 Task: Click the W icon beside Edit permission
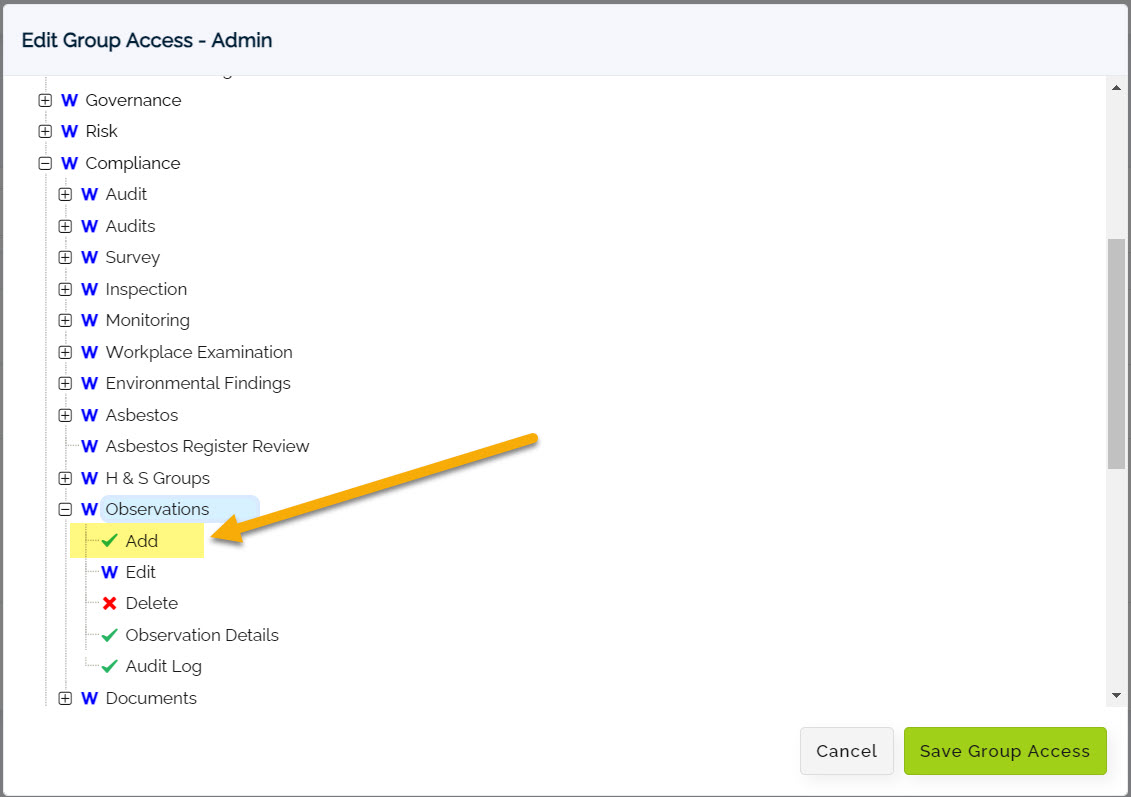point(110,572)
